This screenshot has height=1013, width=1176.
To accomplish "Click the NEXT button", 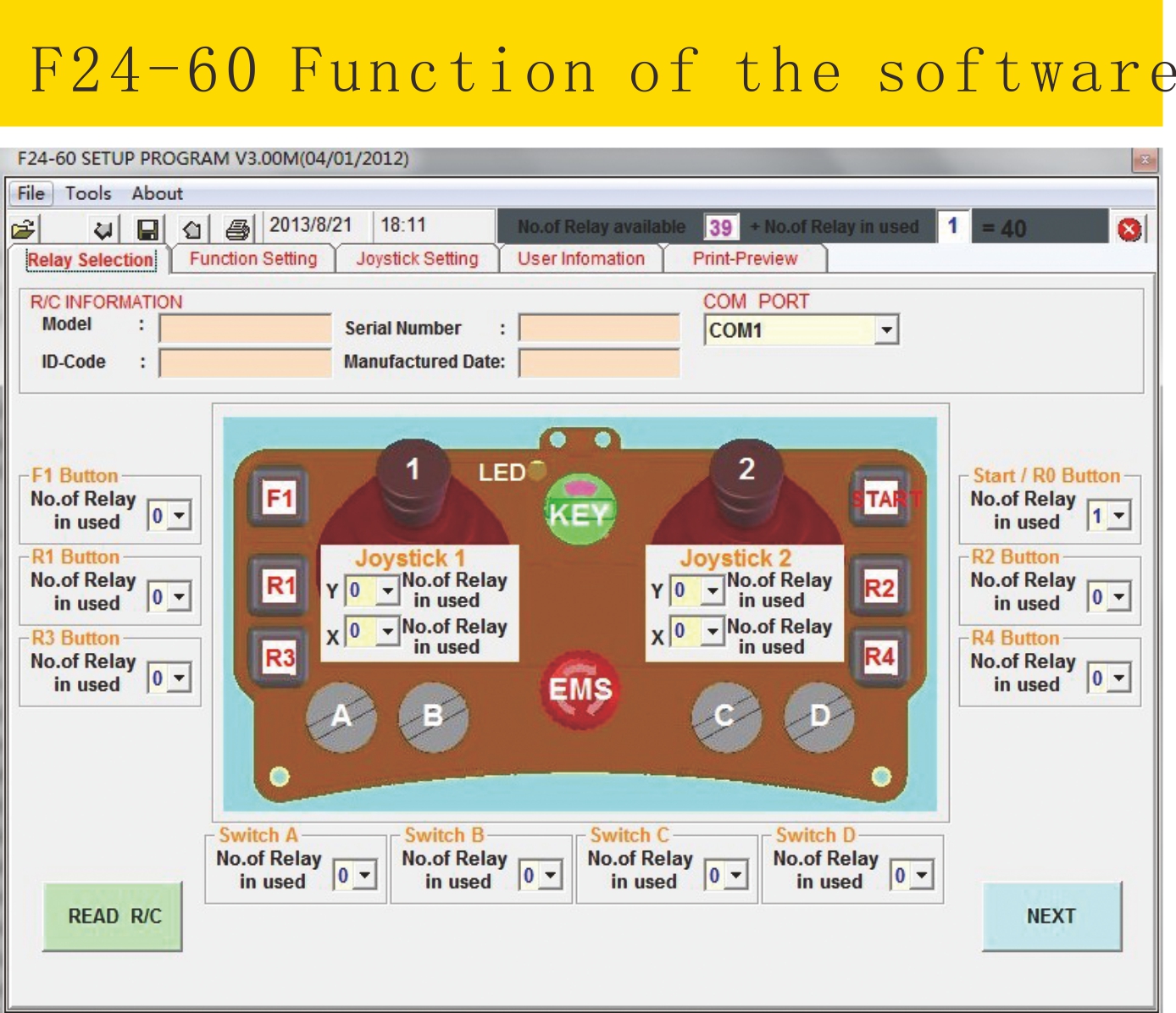I will [x=1051, y=916].
